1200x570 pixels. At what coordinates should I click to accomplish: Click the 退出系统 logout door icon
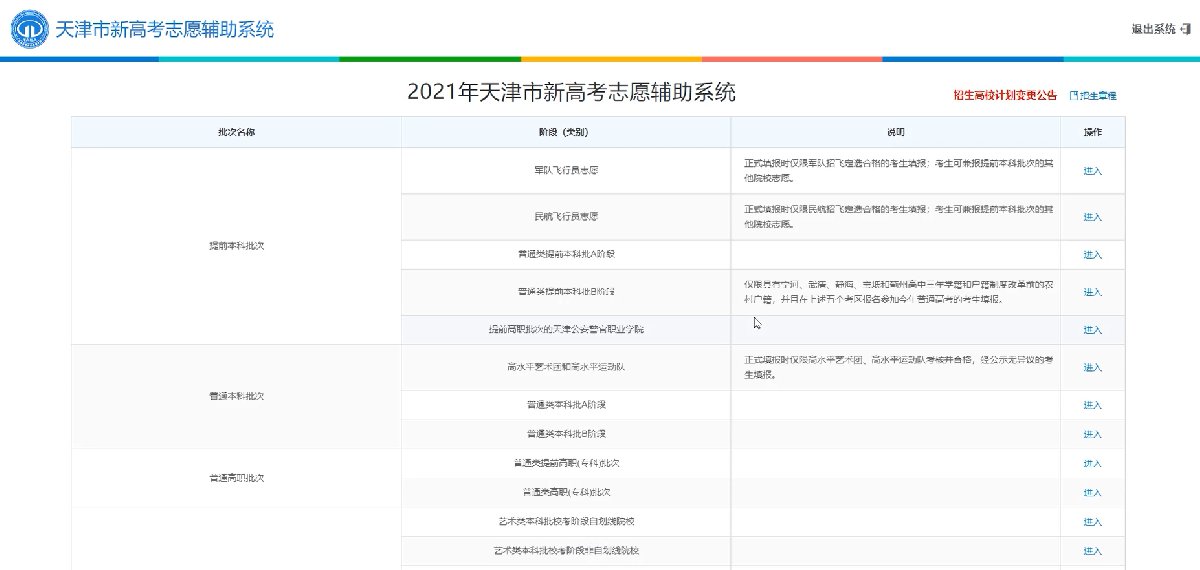click(x=1184, y=29)
